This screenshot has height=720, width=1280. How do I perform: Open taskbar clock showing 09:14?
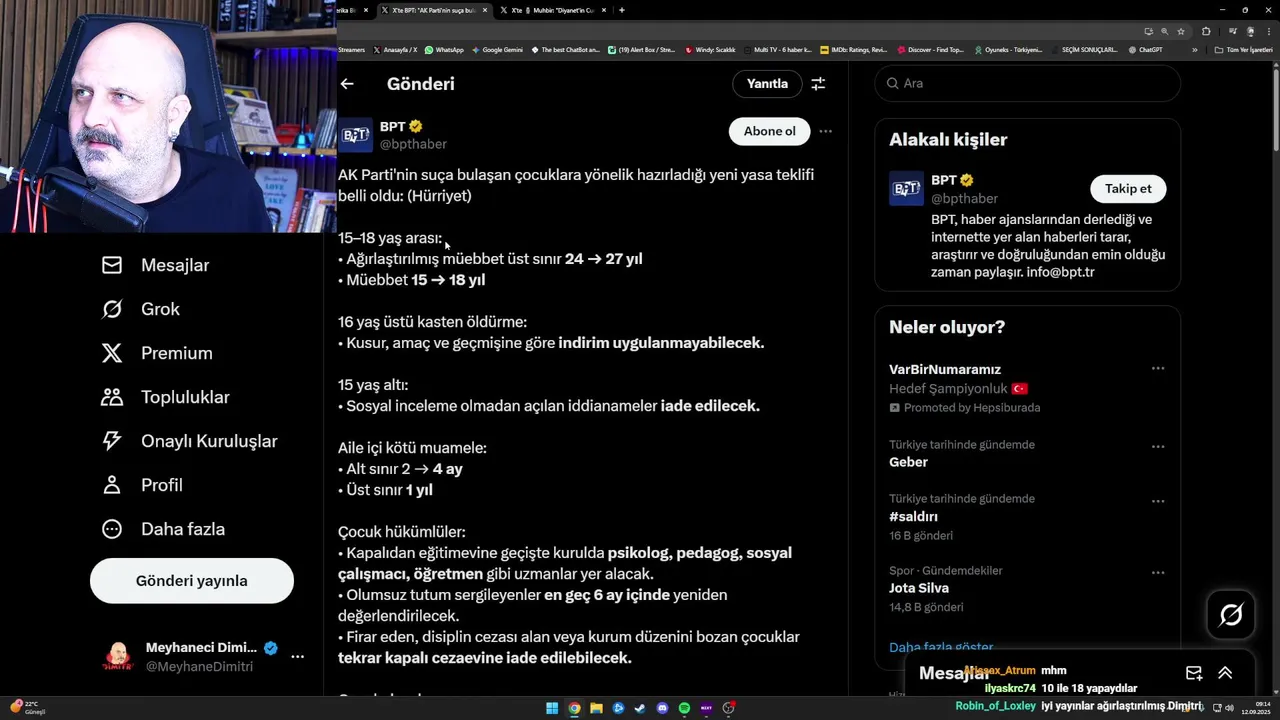point(1254,708)
